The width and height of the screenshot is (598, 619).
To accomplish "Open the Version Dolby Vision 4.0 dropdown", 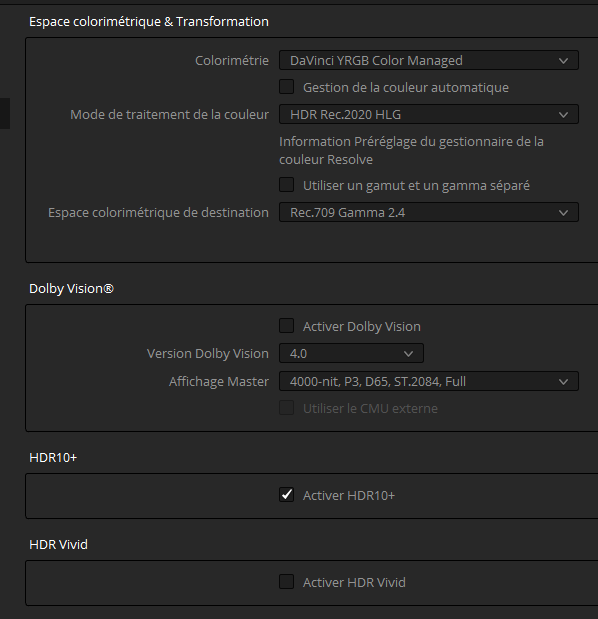I will coord(351,353).
